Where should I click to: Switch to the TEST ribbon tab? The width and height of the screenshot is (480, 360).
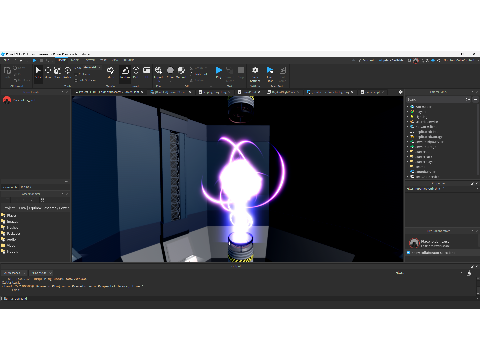(x=103, y=60)
